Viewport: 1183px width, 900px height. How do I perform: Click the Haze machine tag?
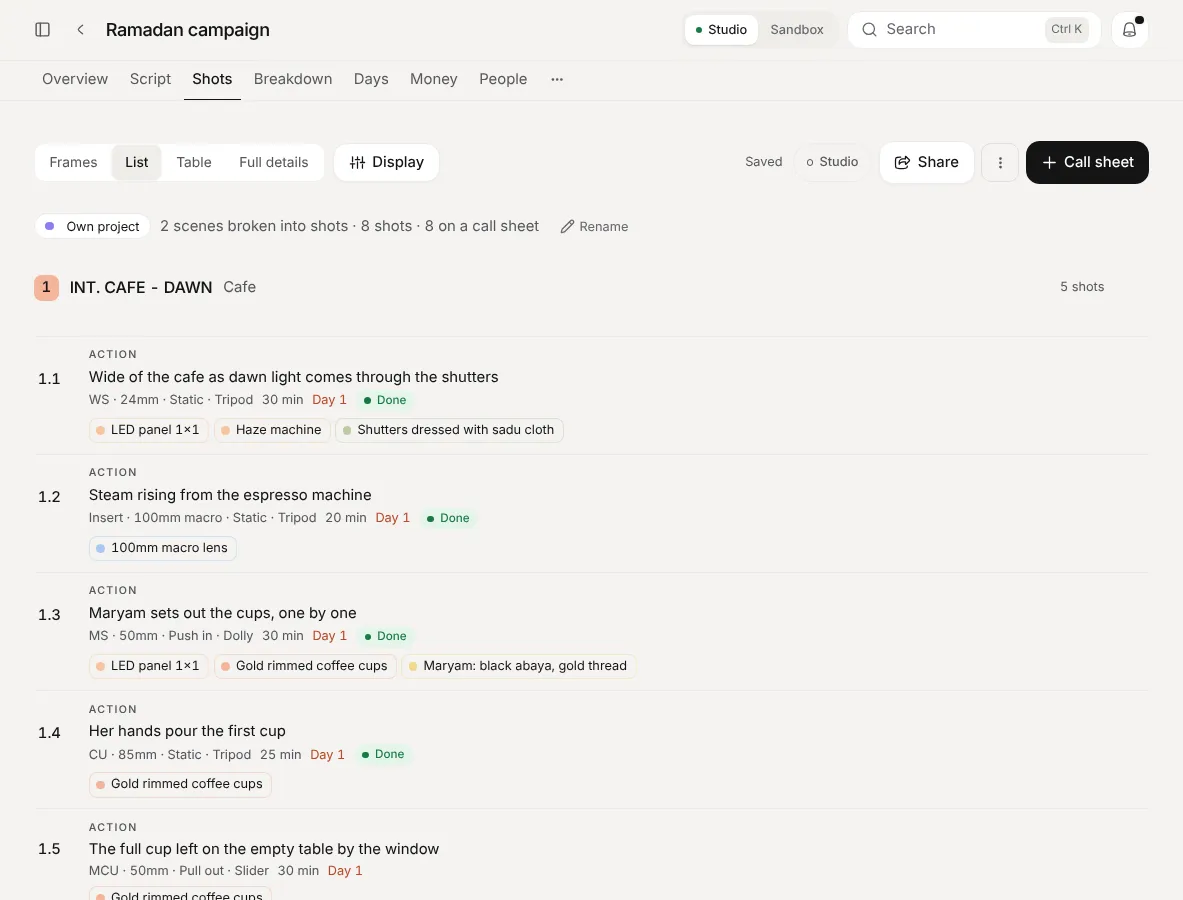click(x=272, y=430)
